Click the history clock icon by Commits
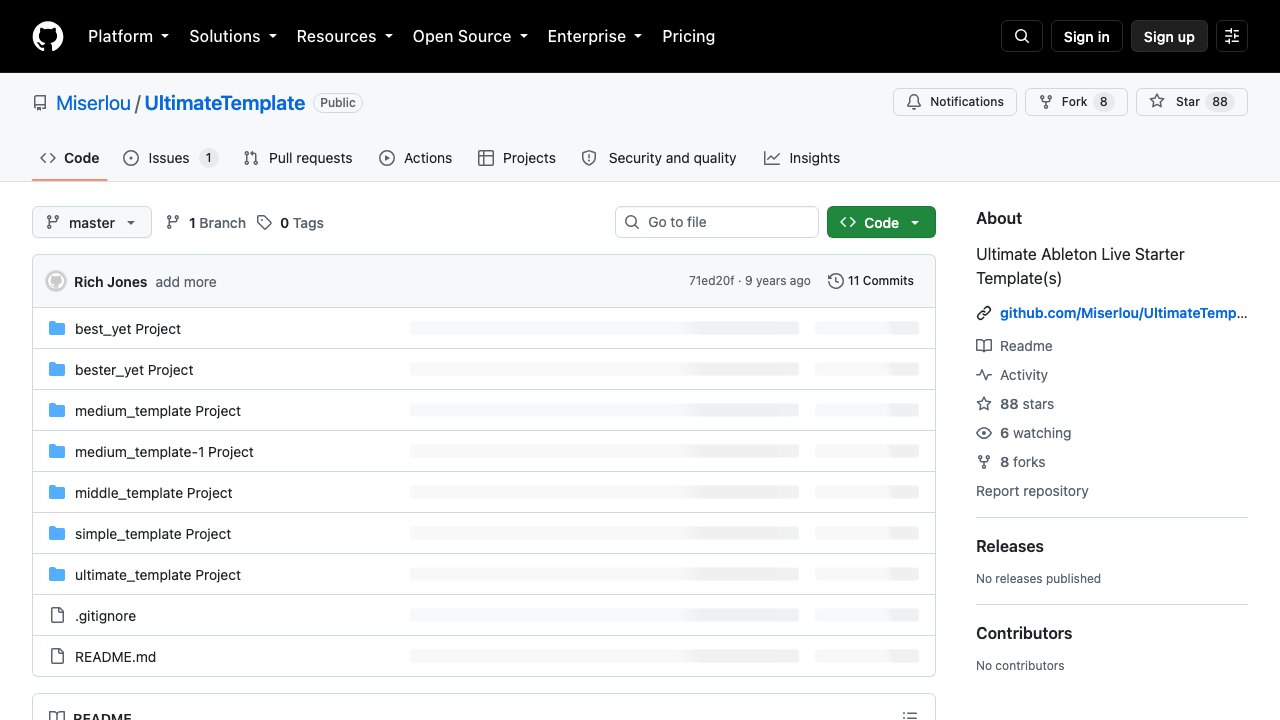This screenshot has width=1280, height=720. (836, 281)
